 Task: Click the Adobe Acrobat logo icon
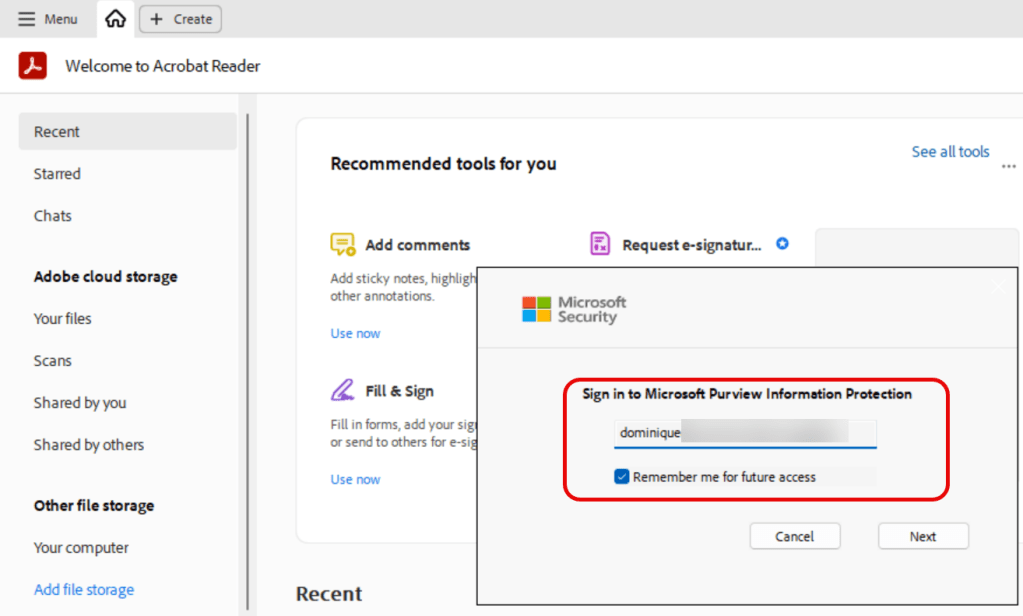coord(33,66)
